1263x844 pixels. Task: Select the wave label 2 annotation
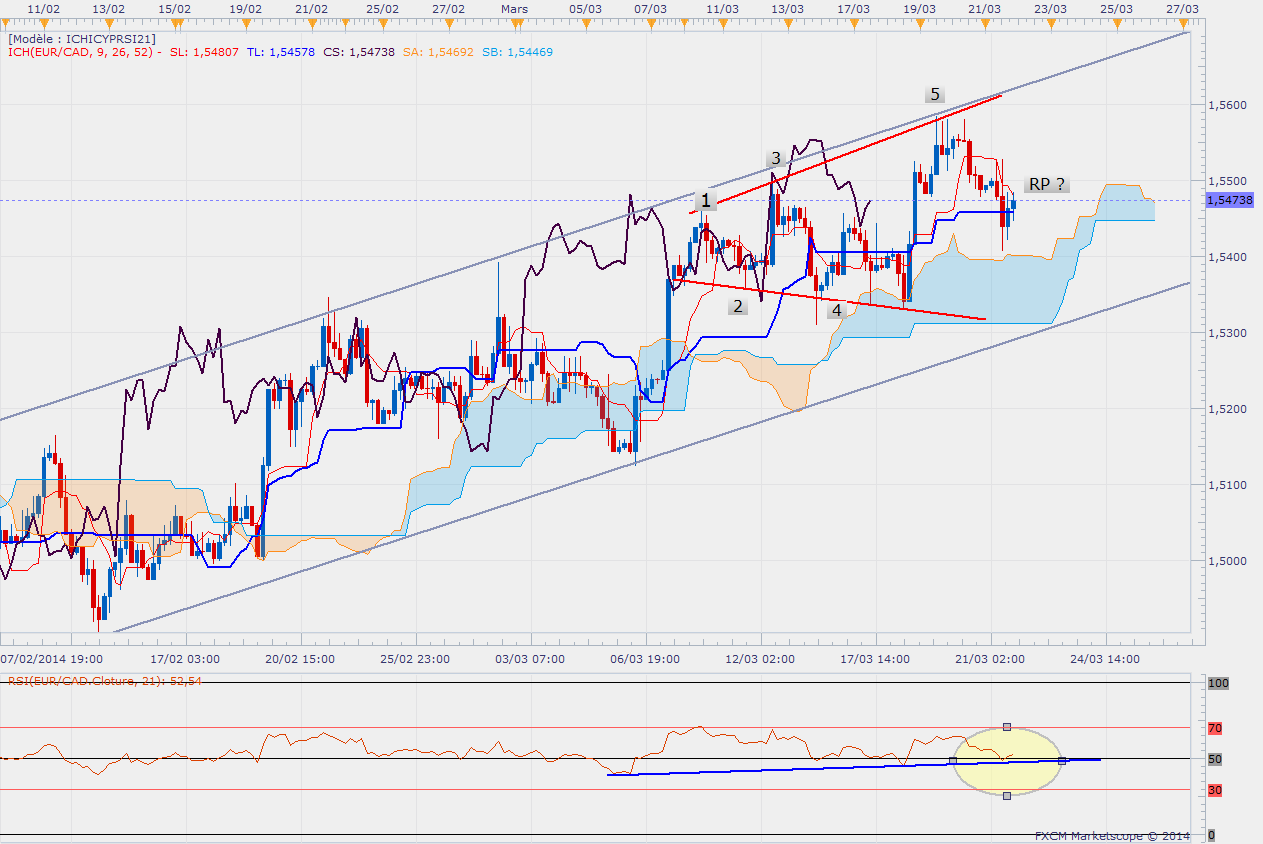tap(737, 306)
